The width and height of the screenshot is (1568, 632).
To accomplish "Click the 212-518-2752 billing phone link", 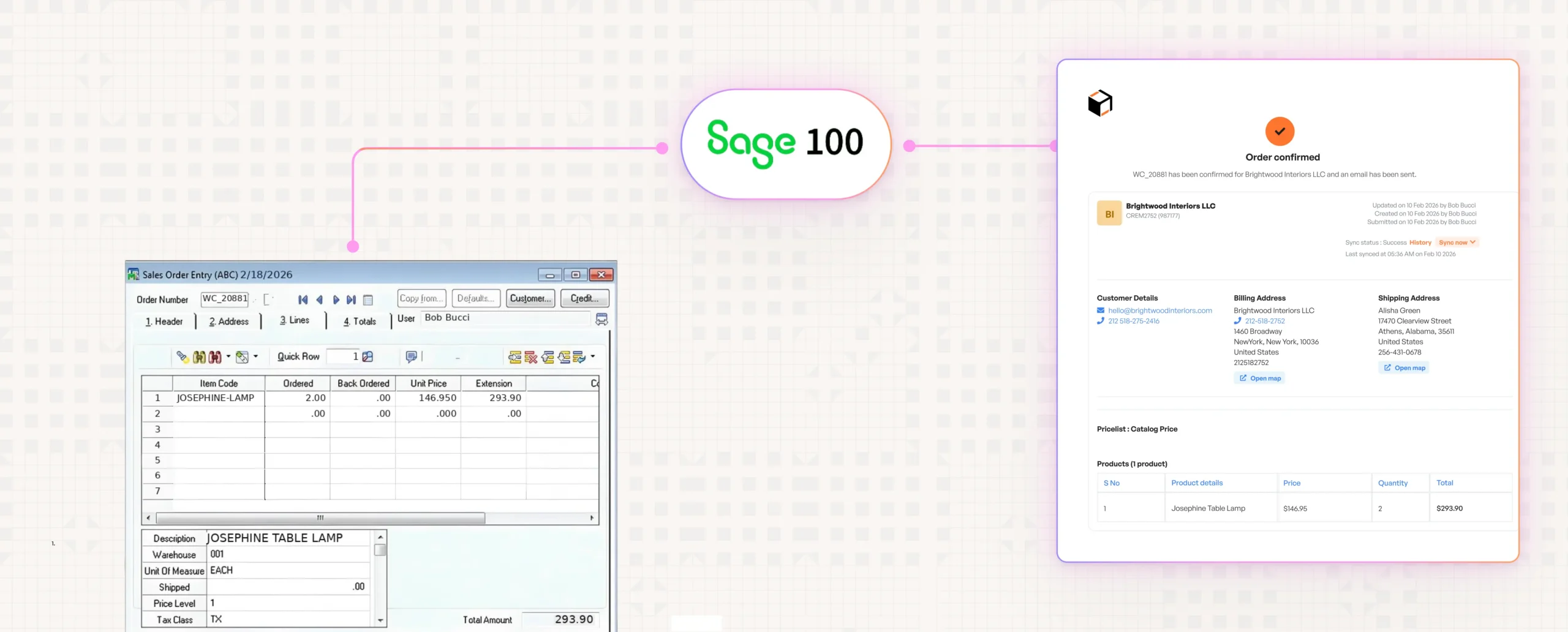I will coord(1265,321).
